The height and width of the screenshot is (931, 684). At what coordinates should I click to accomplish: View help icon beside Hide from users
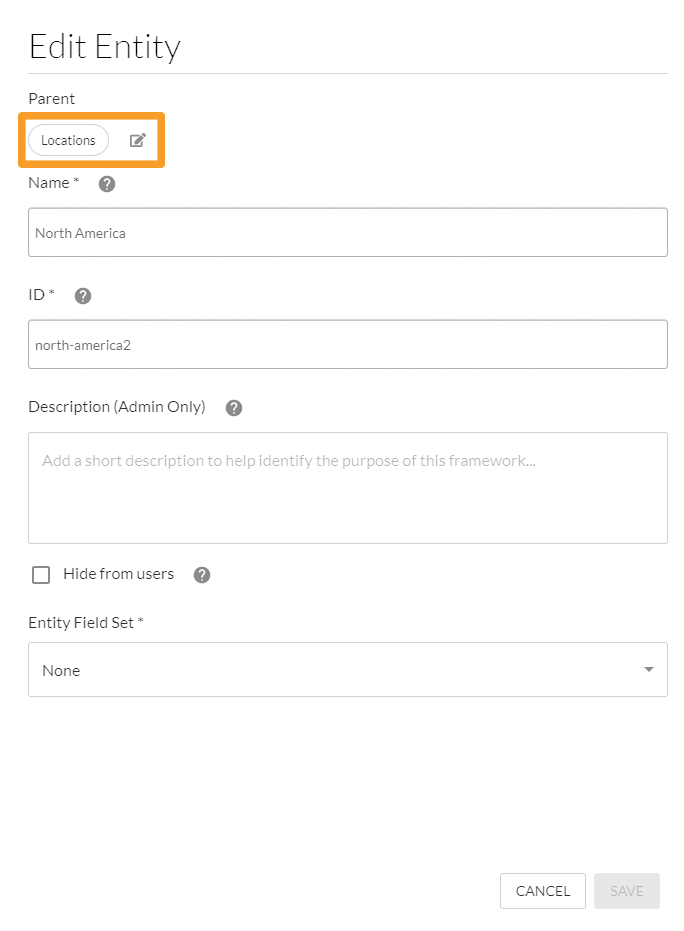click(202, 575)
